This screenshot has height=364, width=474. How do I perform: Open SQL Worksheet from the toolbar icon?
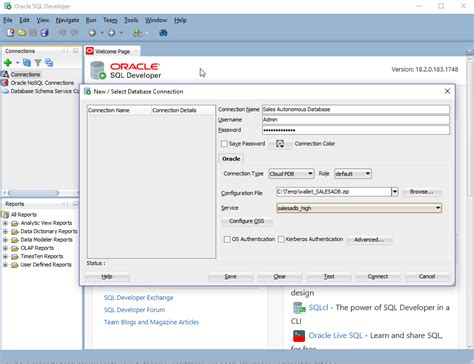pos(137,33)
